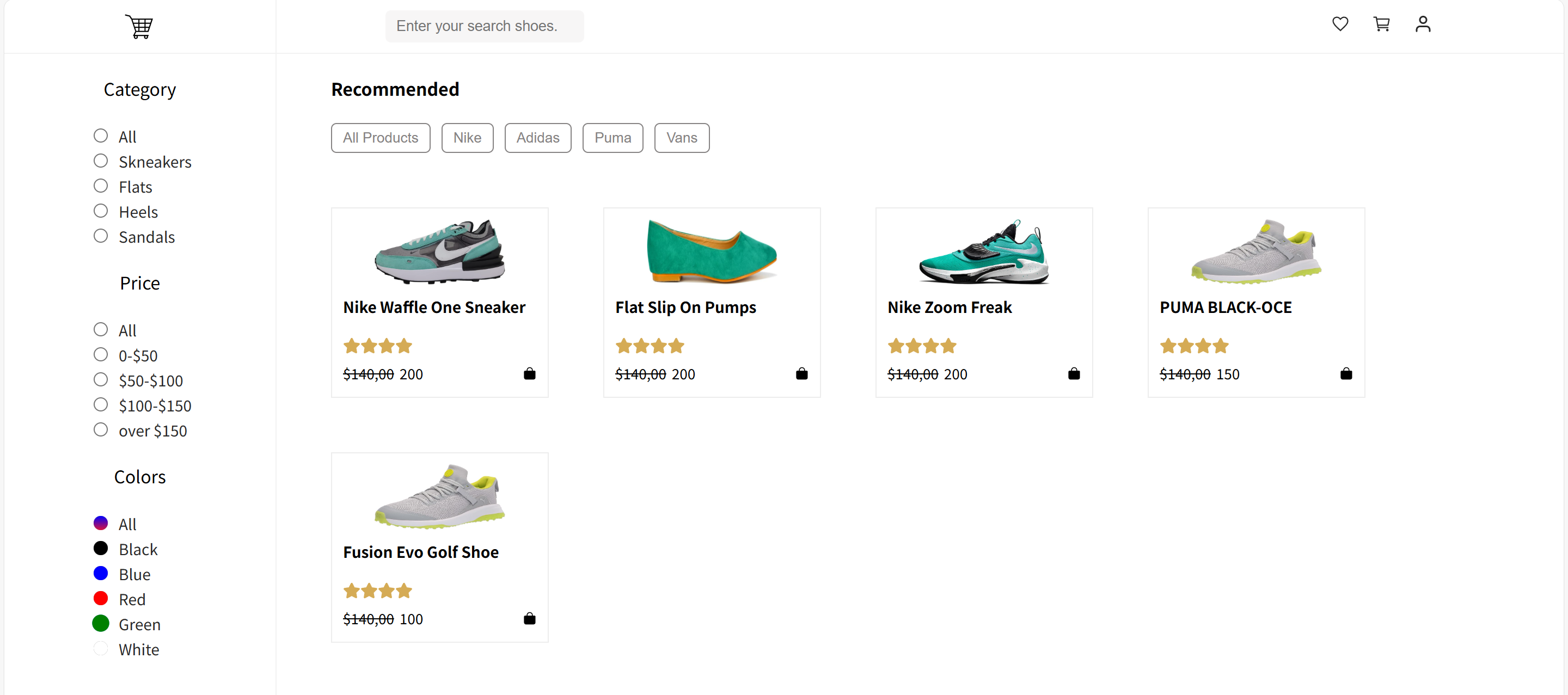Viewport: 1568px width, 695px height.
Task: Choose the $50-$100 price range
Action: tap(101, 380)
